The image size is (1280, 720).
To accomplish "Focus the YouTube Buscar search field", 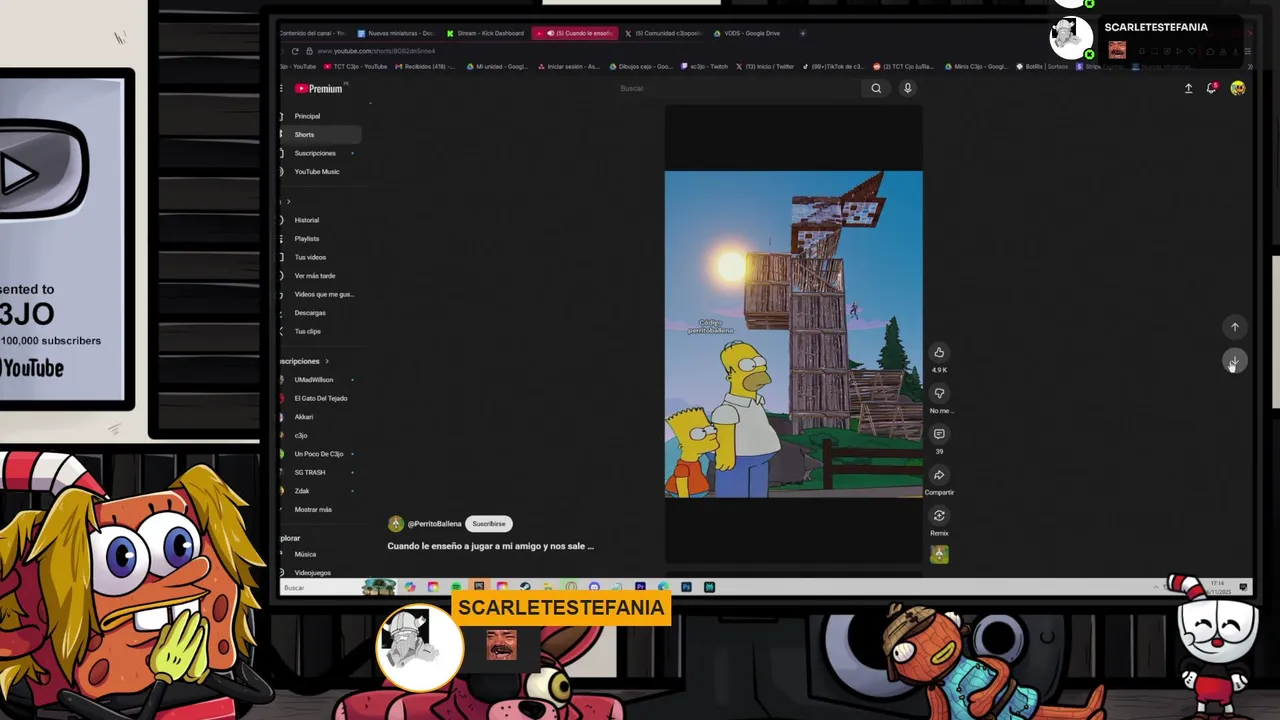I will (x=740, y=88).
